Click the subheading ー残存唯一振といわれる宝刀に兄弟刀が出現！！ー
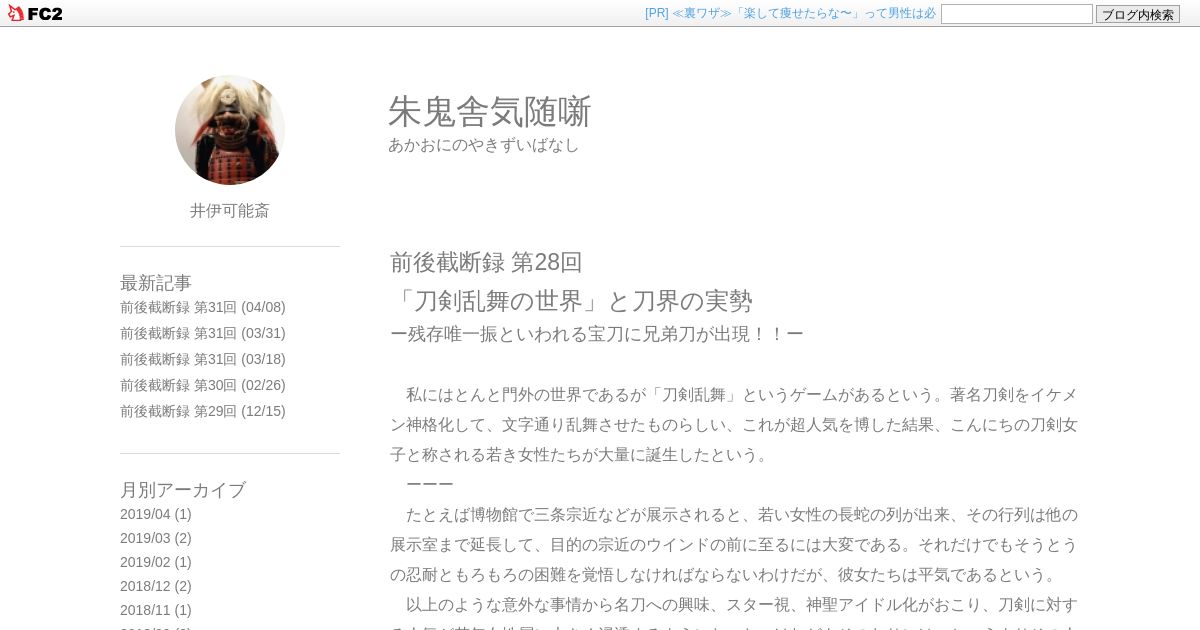Image resolution: width=1200 pixels, height=630 pixels. (x=597, y=334)
